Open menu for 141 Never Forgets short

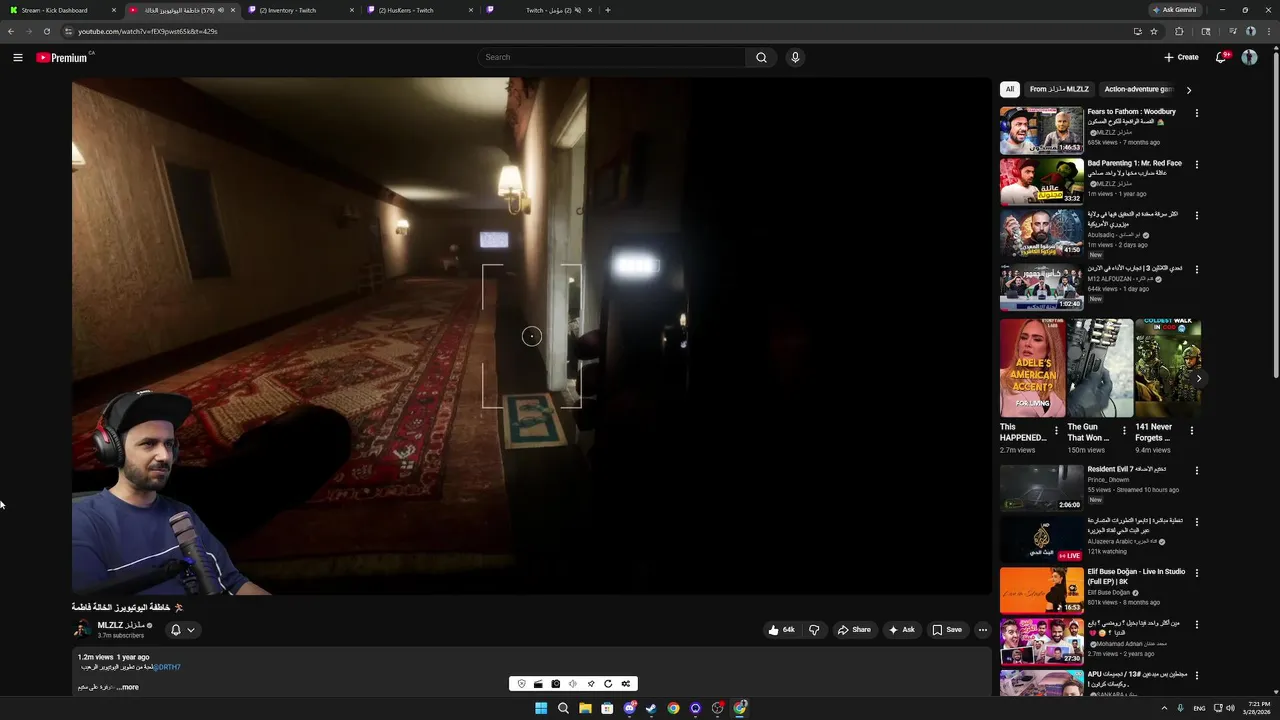1191,431
